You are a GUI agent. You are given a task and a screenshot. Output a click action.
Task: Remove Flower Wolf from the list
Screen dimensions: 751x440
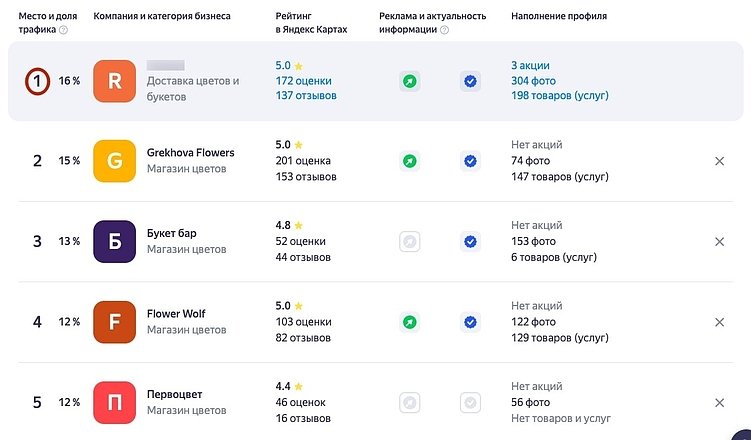pos(719,322)
